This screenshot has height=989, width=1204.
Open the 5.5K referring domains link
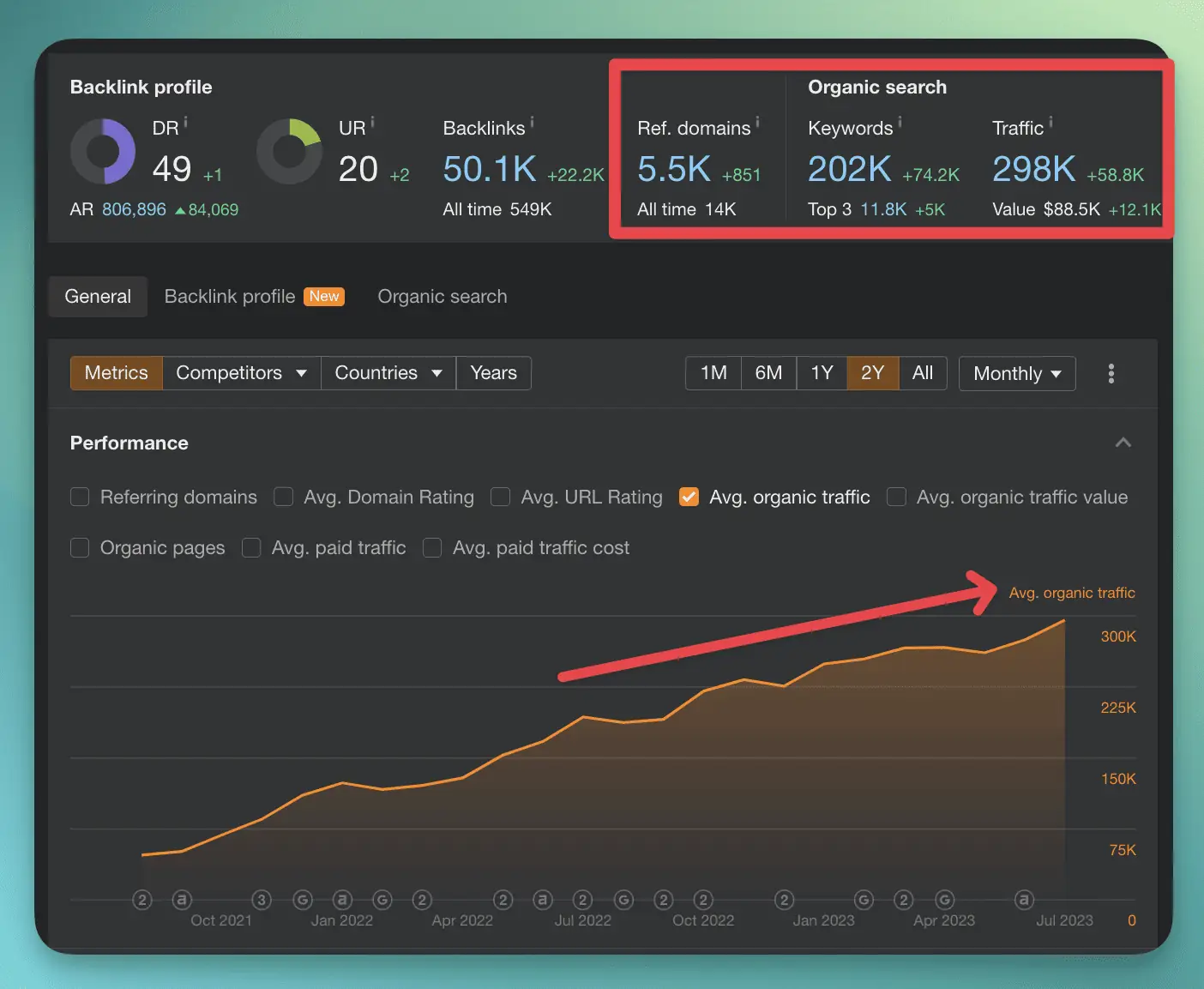coord(674,169)
